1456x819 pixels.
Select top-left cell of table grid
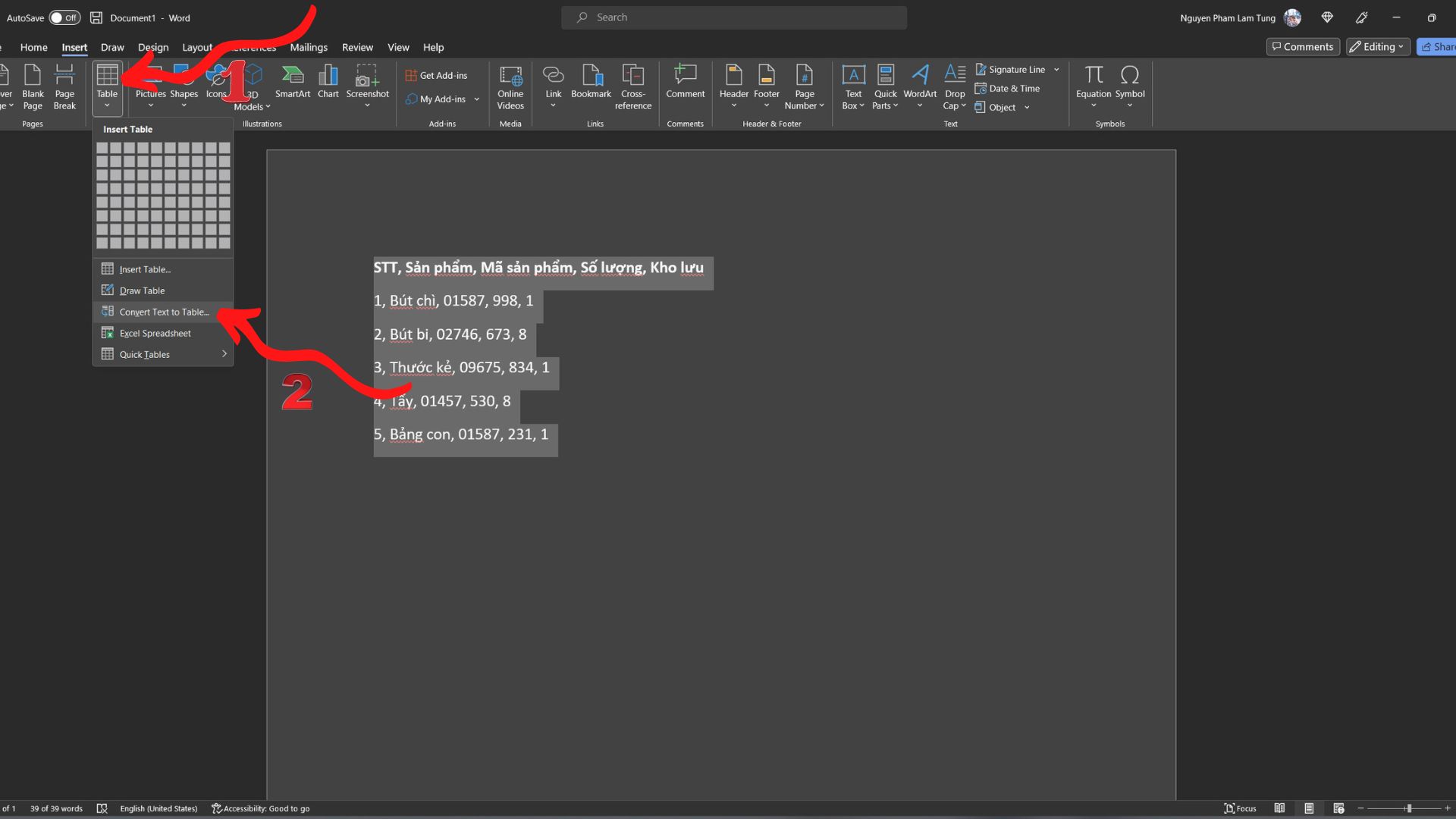pyautogui.click(x=102, y=148)
